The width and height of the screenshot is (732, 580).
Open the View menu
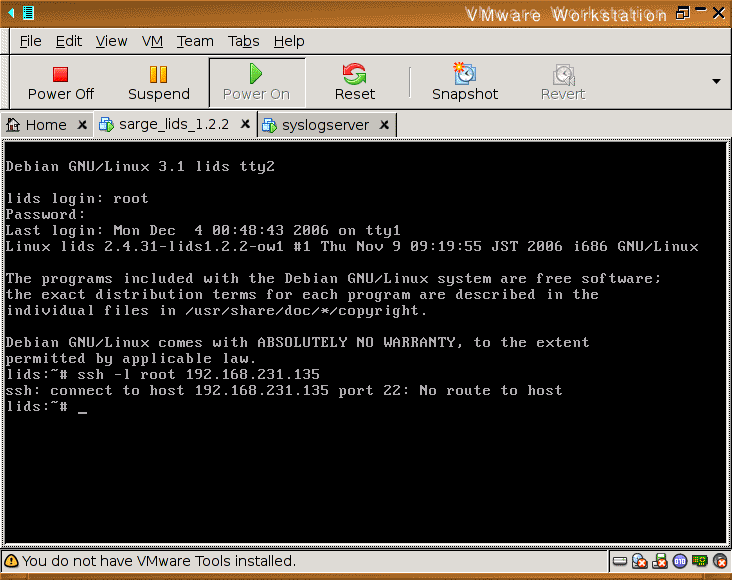[111, 41]
